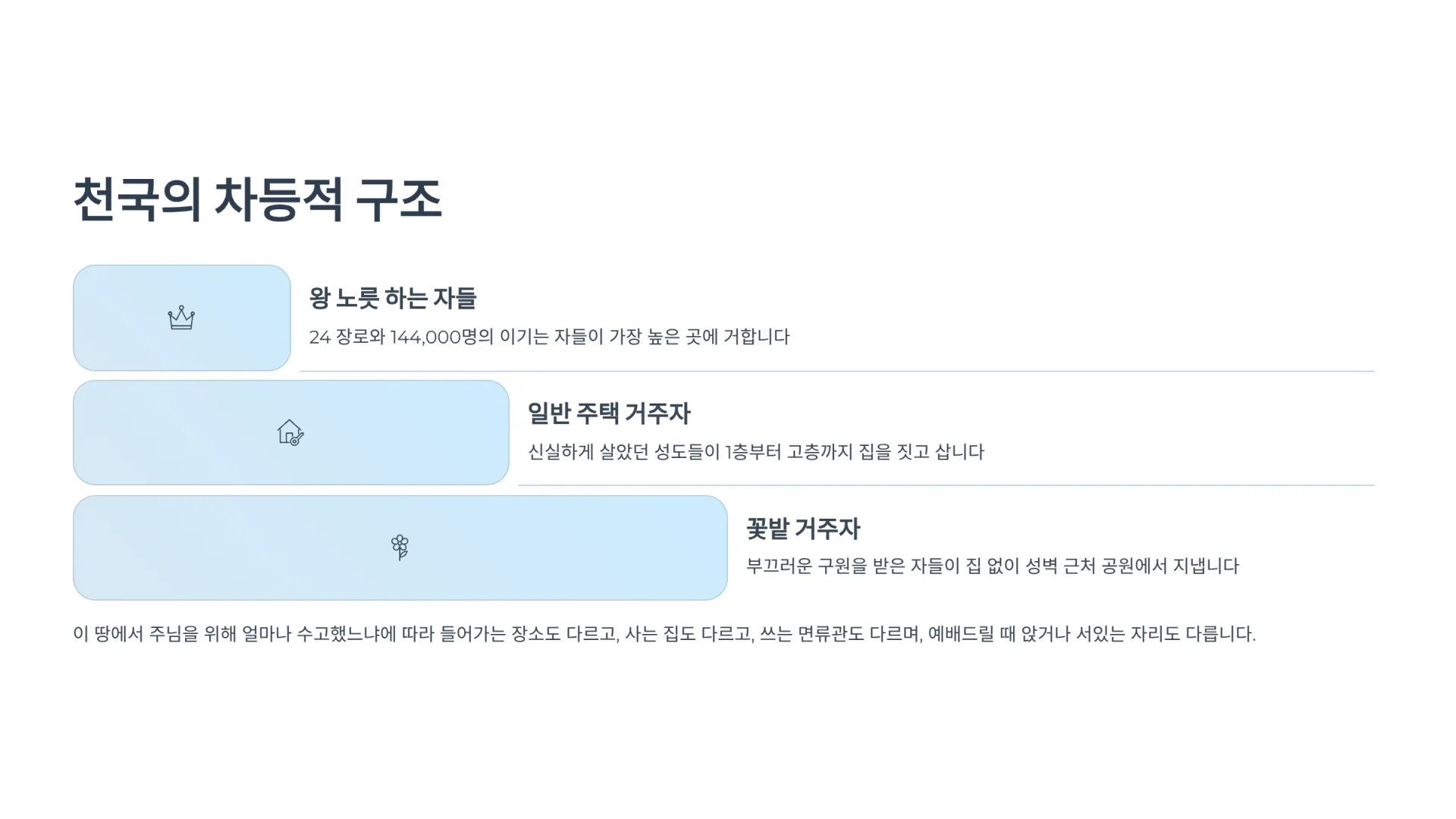
Task: Click the heading 꽃밭 거주자
Action: coord(803,529)
